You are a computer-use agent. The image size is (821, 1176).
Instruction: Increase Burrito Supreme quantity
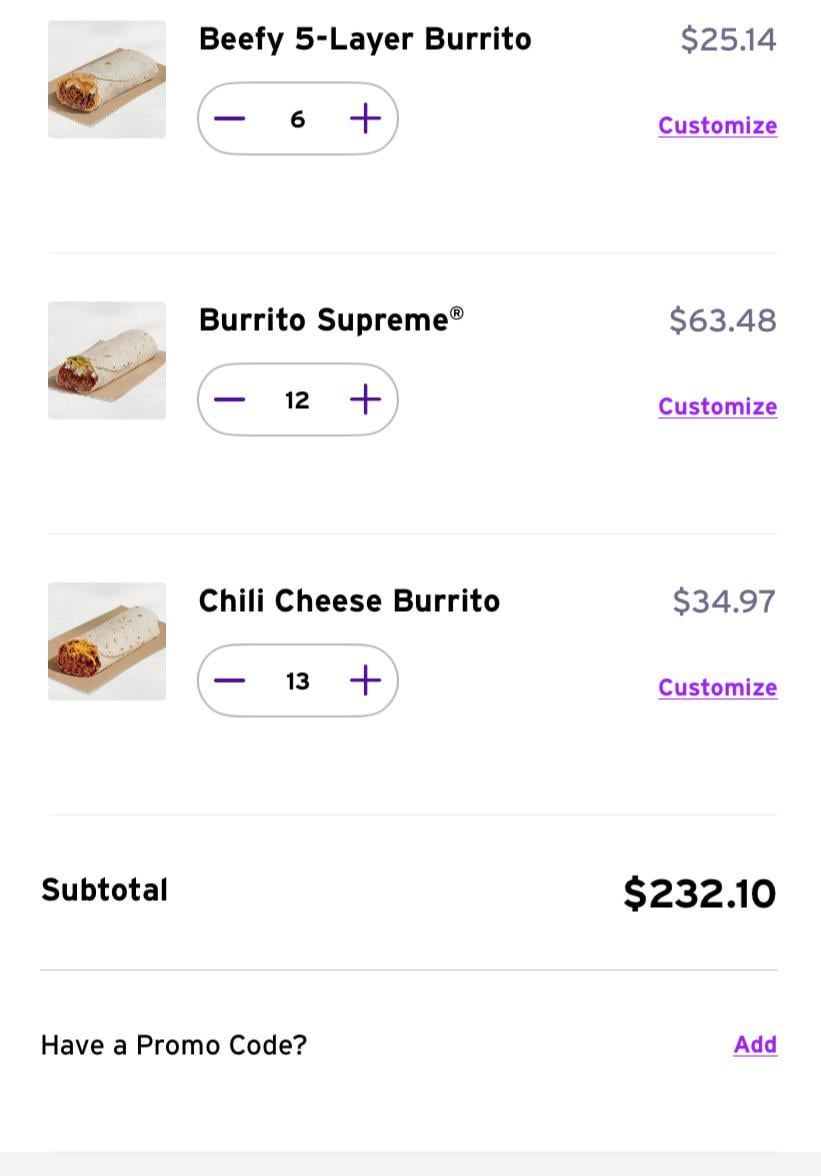[x=365, y=400]
